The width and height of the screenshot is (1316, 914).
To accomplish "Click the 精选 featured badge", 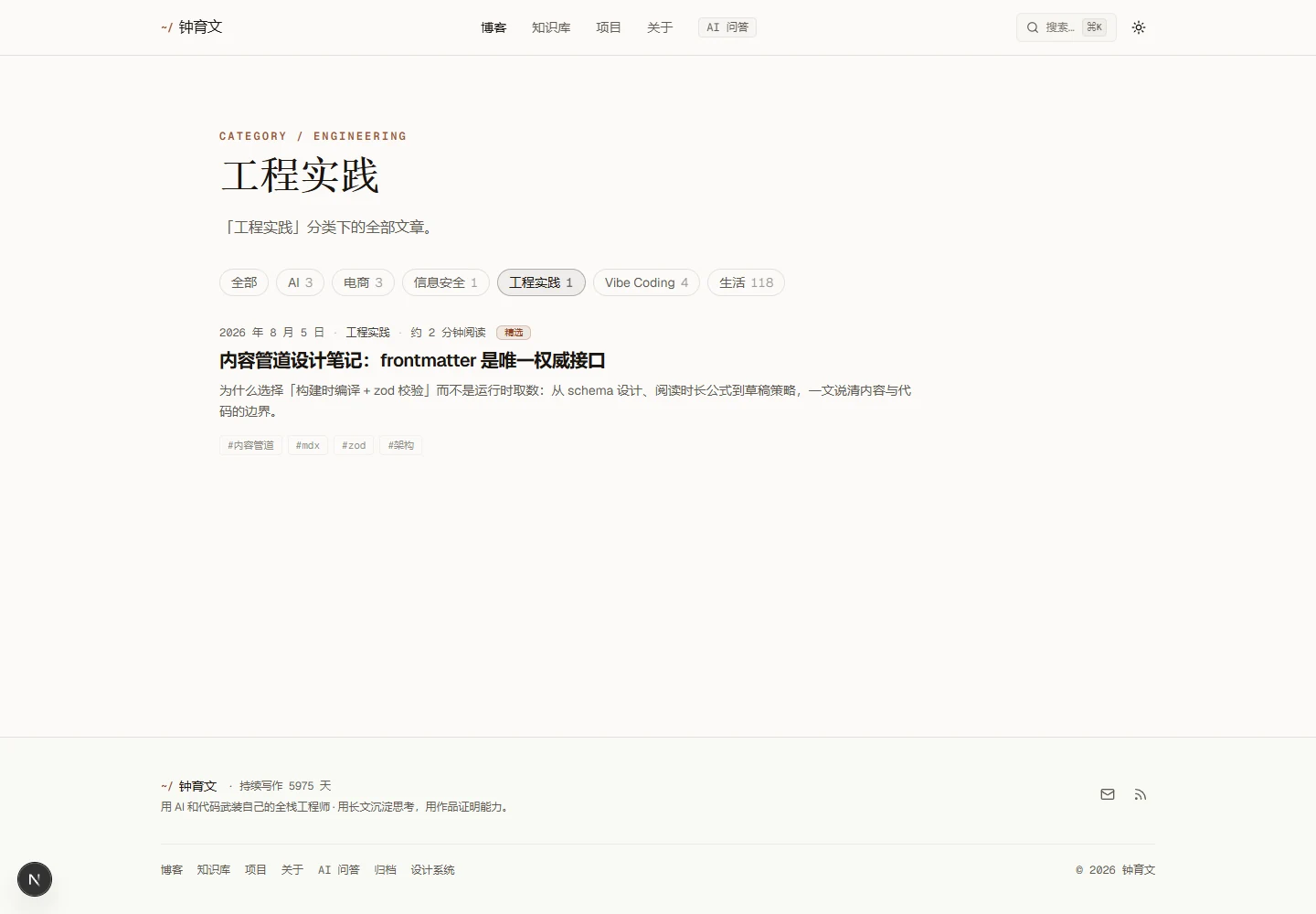I will (x=514, y=333).
